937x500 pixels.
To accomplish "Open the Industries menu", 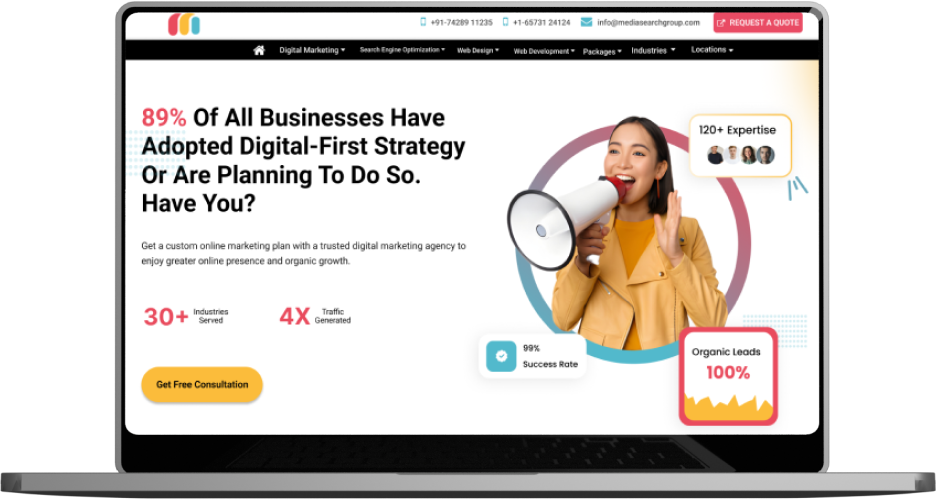I will pos(653,51).
